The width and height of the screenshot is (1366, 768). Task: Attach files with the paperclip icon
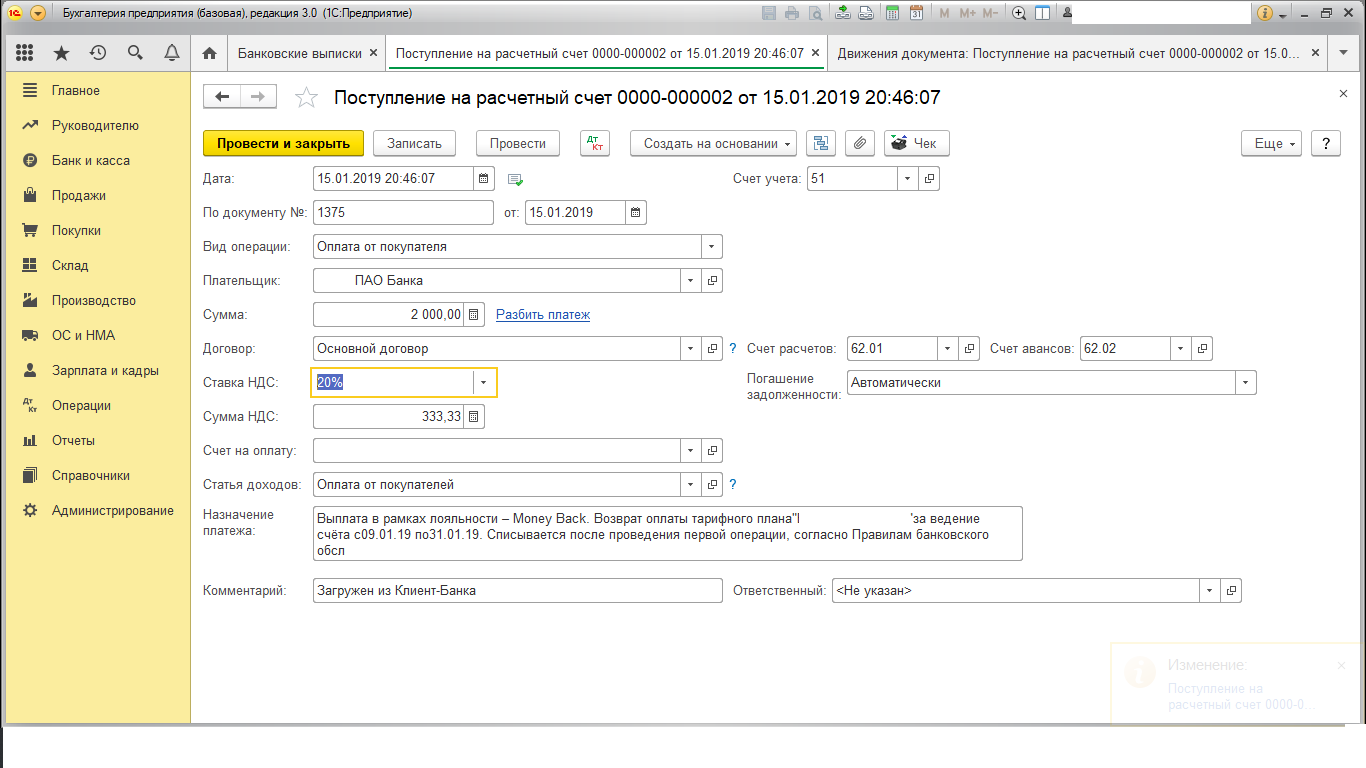[x=859, y=143]
